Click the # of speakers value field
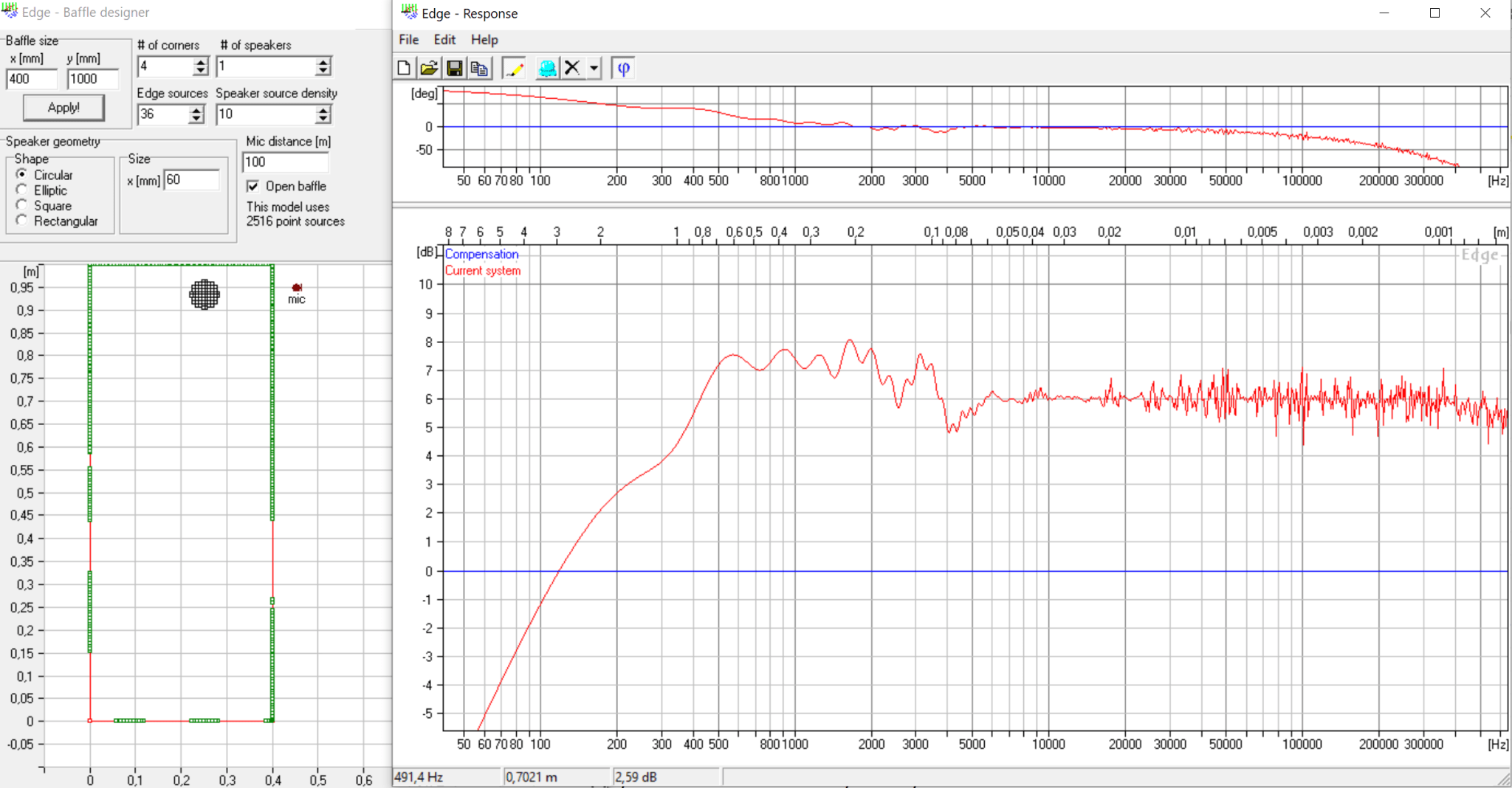 click(x=267, y=66)
